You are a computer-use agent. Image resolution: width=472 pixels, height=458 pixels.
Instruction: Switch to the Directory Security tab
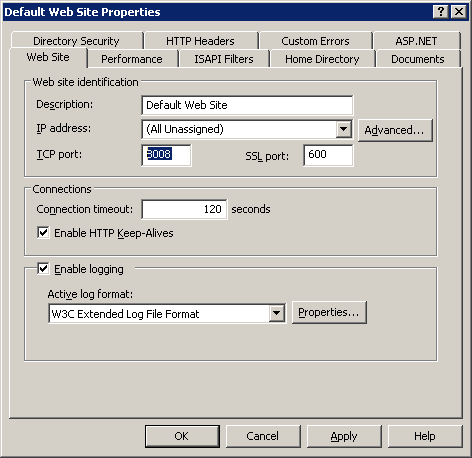tap(76, 41)
